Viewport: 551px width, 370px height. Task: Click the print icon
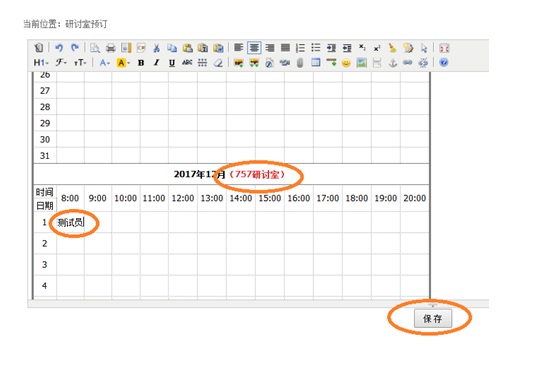(x=111, y=47)
